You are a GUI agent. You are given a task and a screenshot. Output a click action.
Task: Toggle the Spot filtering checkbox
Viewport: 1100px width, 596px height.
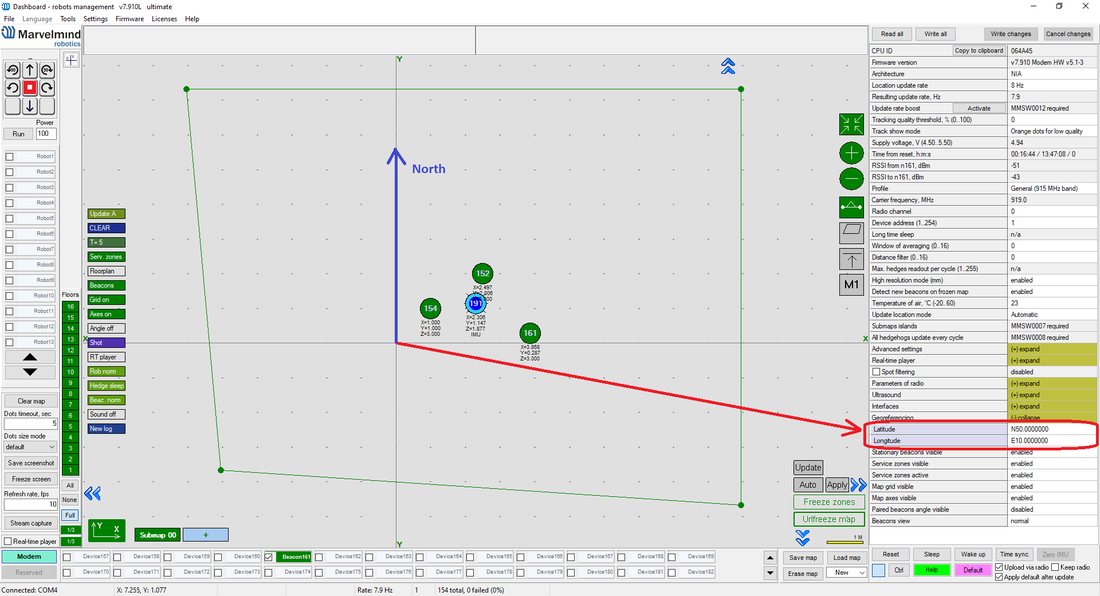coord(876,372)
